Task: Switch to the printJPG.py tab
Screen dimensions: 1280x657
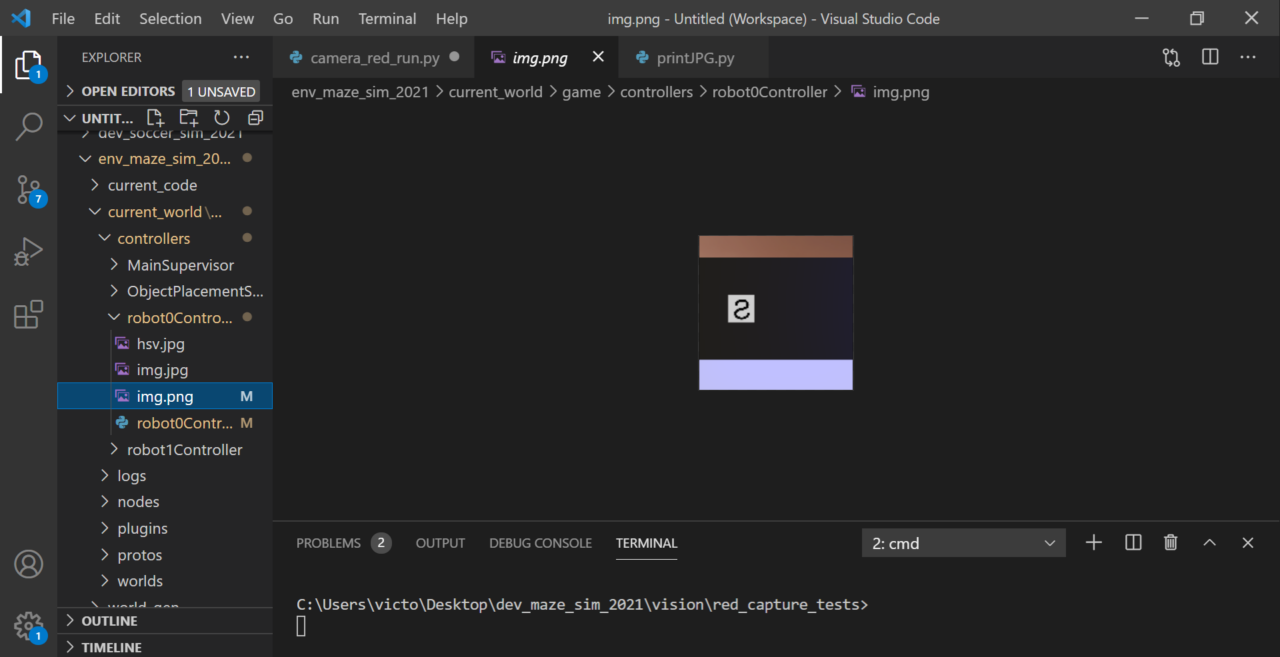Action: point(695,58)
